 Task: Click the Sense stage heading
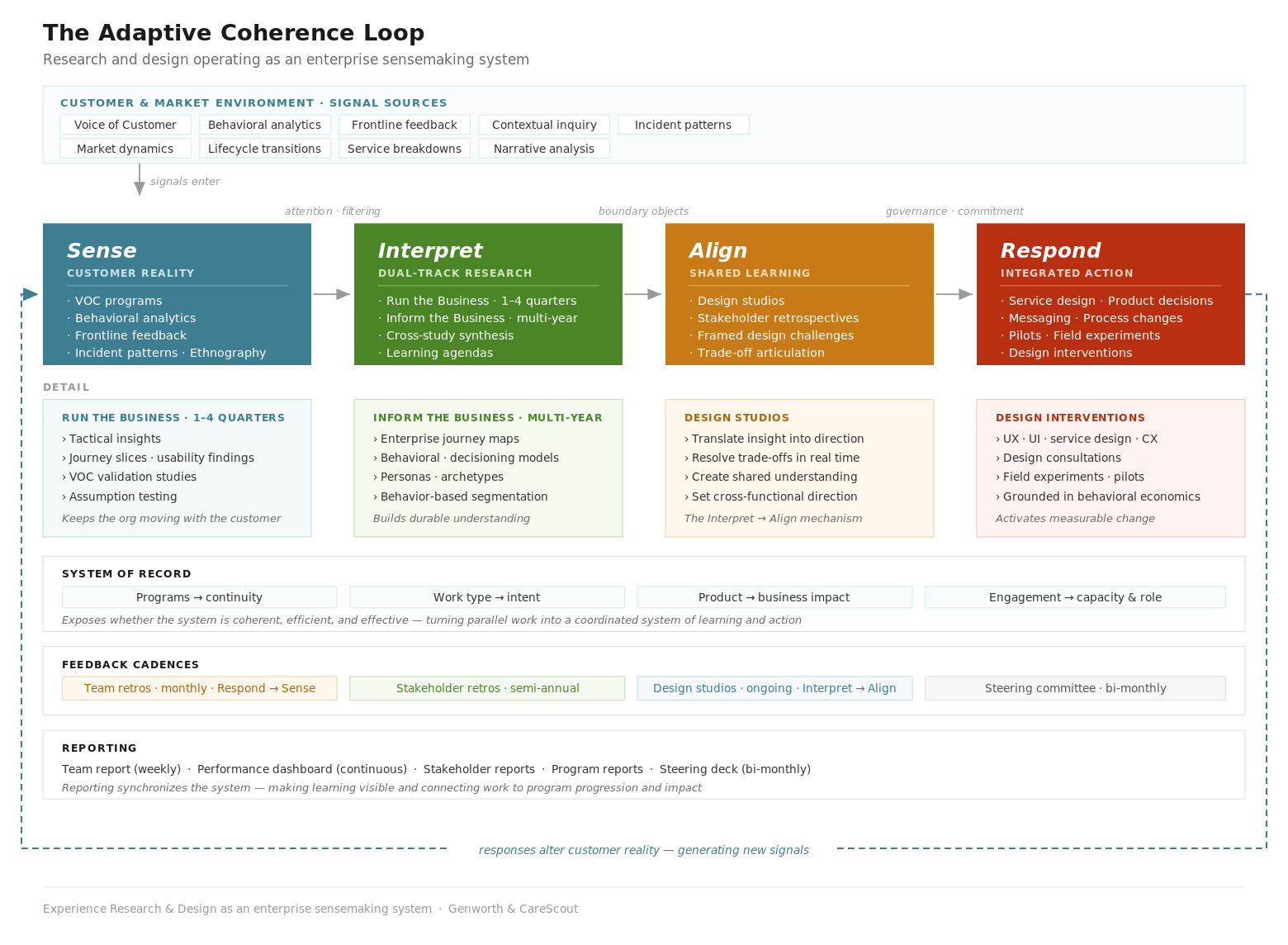(x=102, y=250)
